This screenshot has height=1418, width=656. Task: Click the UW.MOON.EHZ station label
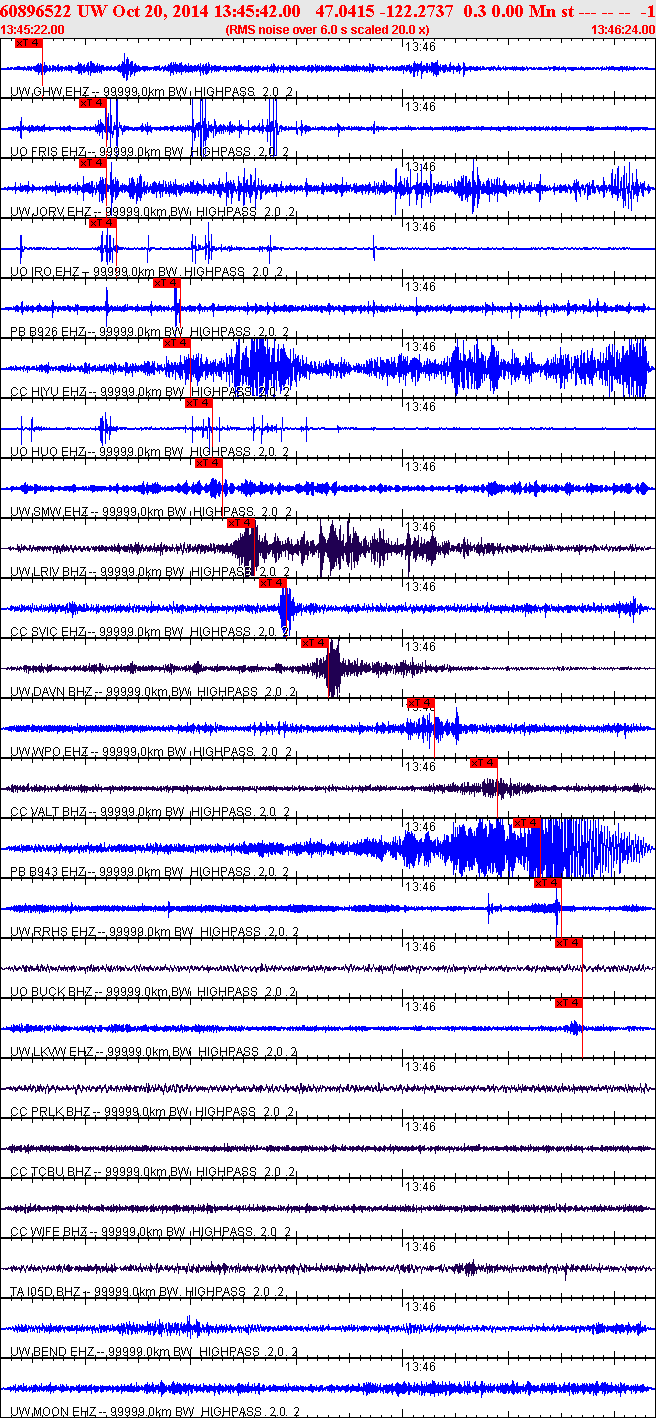tap(52, 1412)
